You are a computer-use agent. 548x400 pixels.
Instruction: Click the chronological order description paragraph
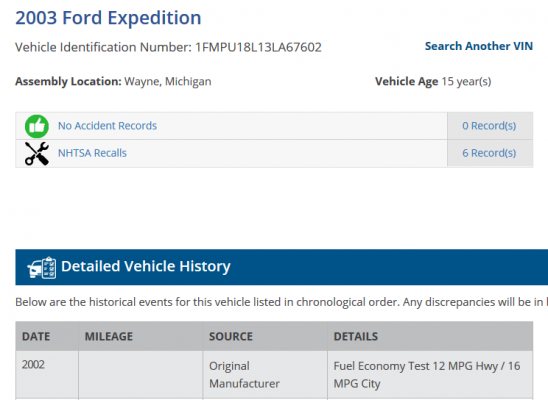pyautogui.click(x=281, y=302)
